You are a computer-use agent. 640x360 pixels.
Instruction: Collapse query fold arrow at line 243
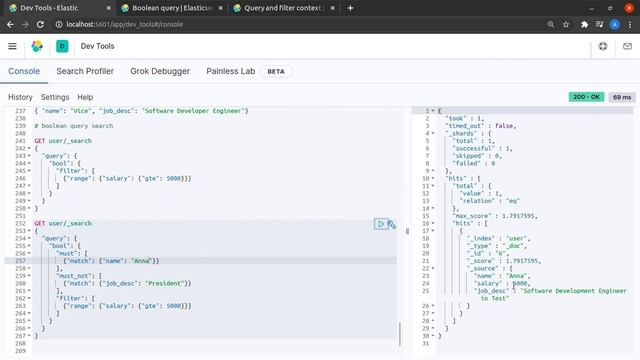coord(29,156)
